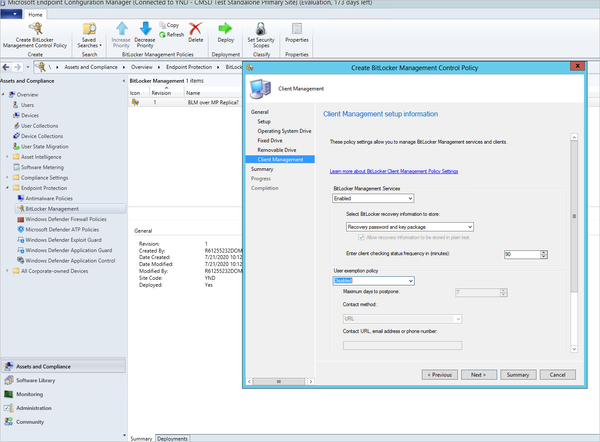Go to Operating System Drive step
Image resolution: width=600 pixels, height=442 pixels.
point(284,131)
